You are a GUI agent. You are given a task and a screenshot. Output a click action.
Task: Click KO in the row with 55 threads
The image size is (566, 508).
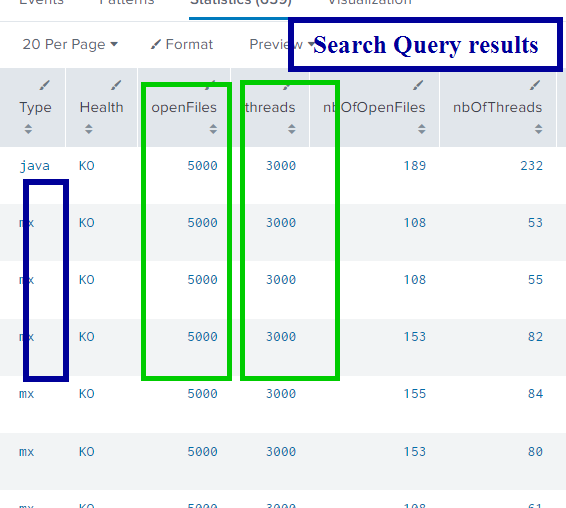coord(87,280)
